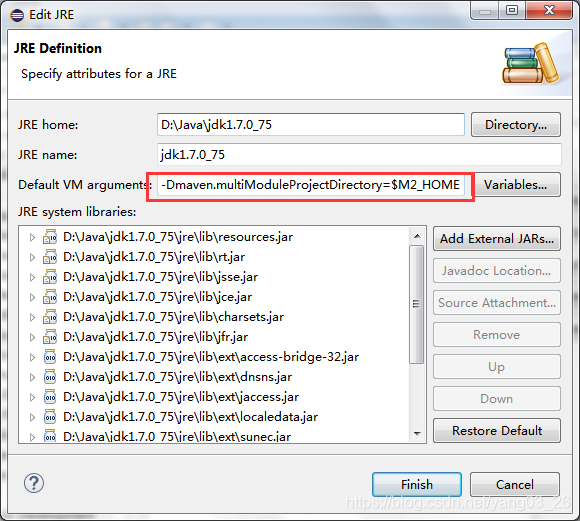This screenshot has width=580, height=521.
Task: Click the Down button
Action: point(497,399)
